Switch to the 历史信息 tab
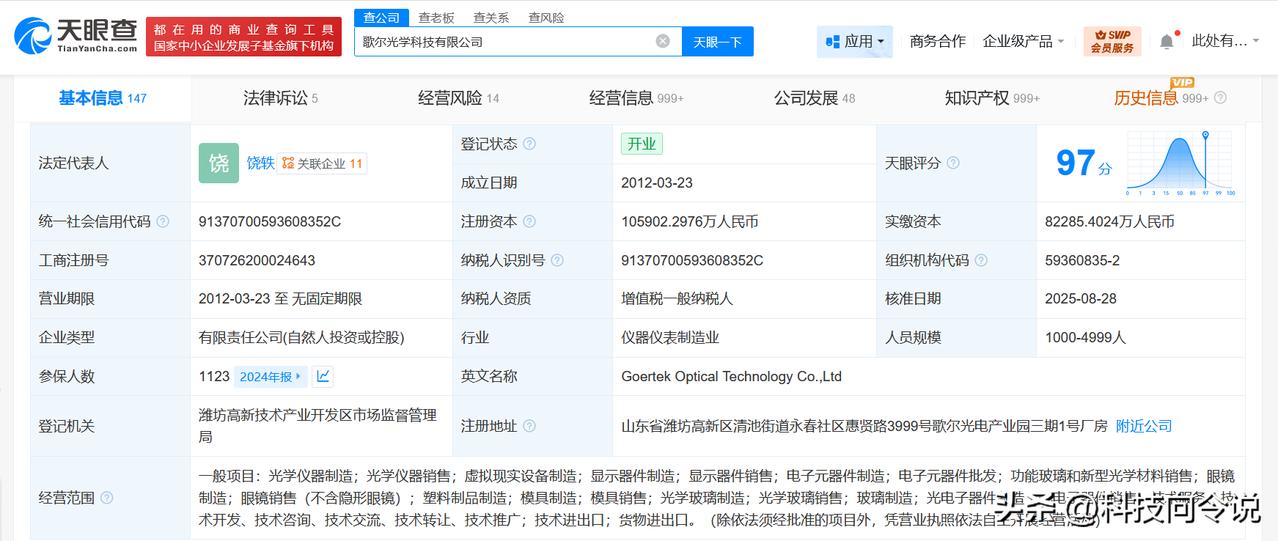 (x=1161, y=98)
